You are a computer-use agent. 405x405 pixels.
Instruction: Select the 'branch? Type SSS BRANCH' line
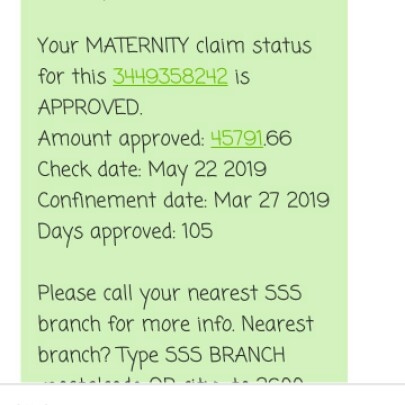[x=161, y=356]
